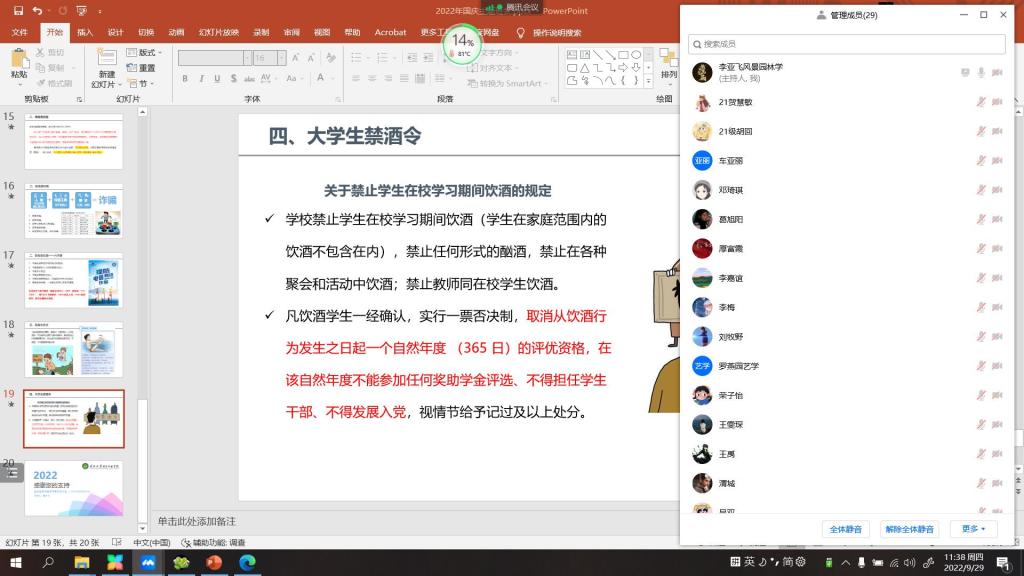Toggle Bold formatting in font group
Screen dimensions: 1024x576
click(185, 78)
